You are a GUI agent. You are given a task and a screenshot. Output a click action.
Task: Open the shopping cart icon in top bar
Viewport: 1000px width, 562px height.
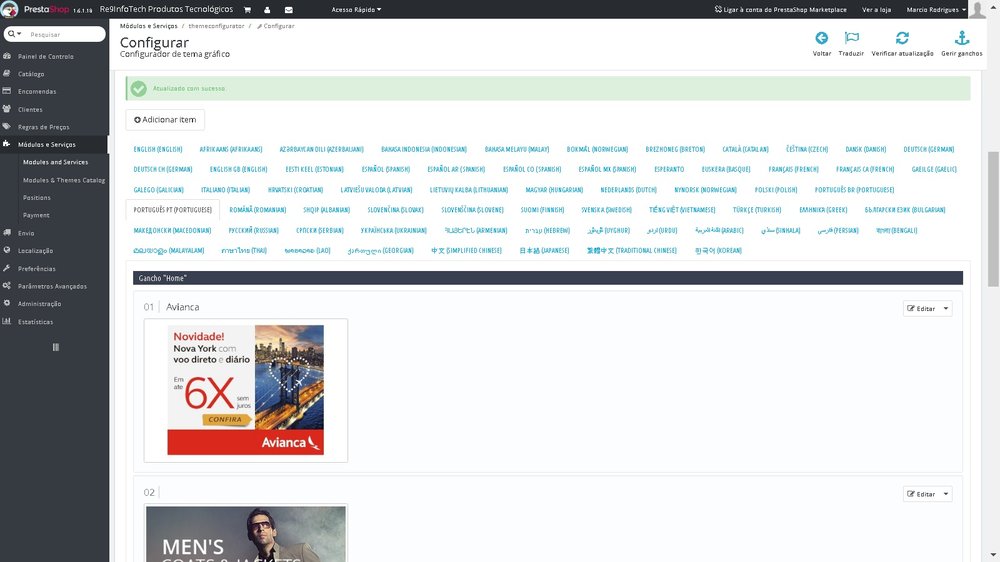(x=247, y=10)
